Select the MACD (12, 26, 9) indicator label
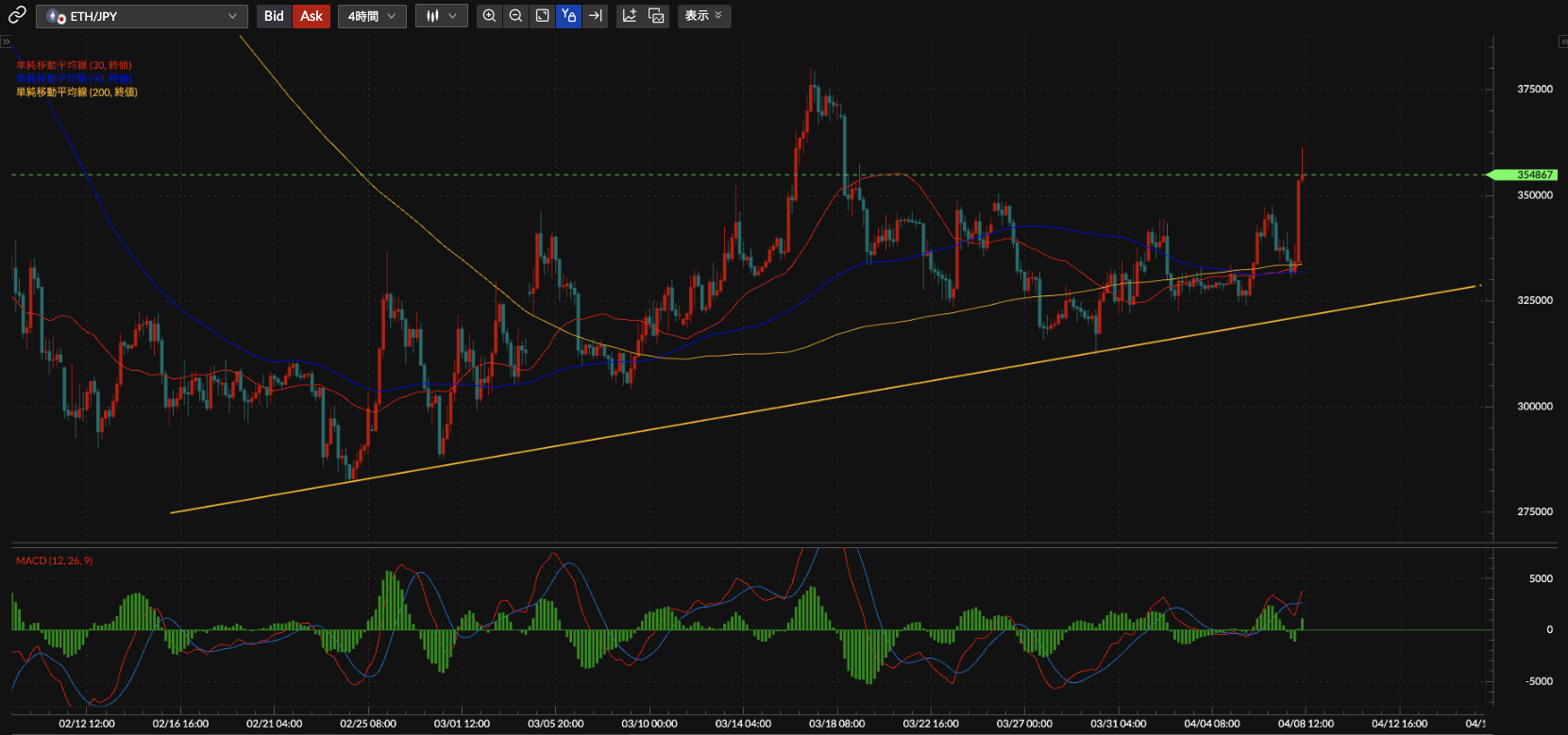This screenshot has height=735, width=1568. (54, 560)
